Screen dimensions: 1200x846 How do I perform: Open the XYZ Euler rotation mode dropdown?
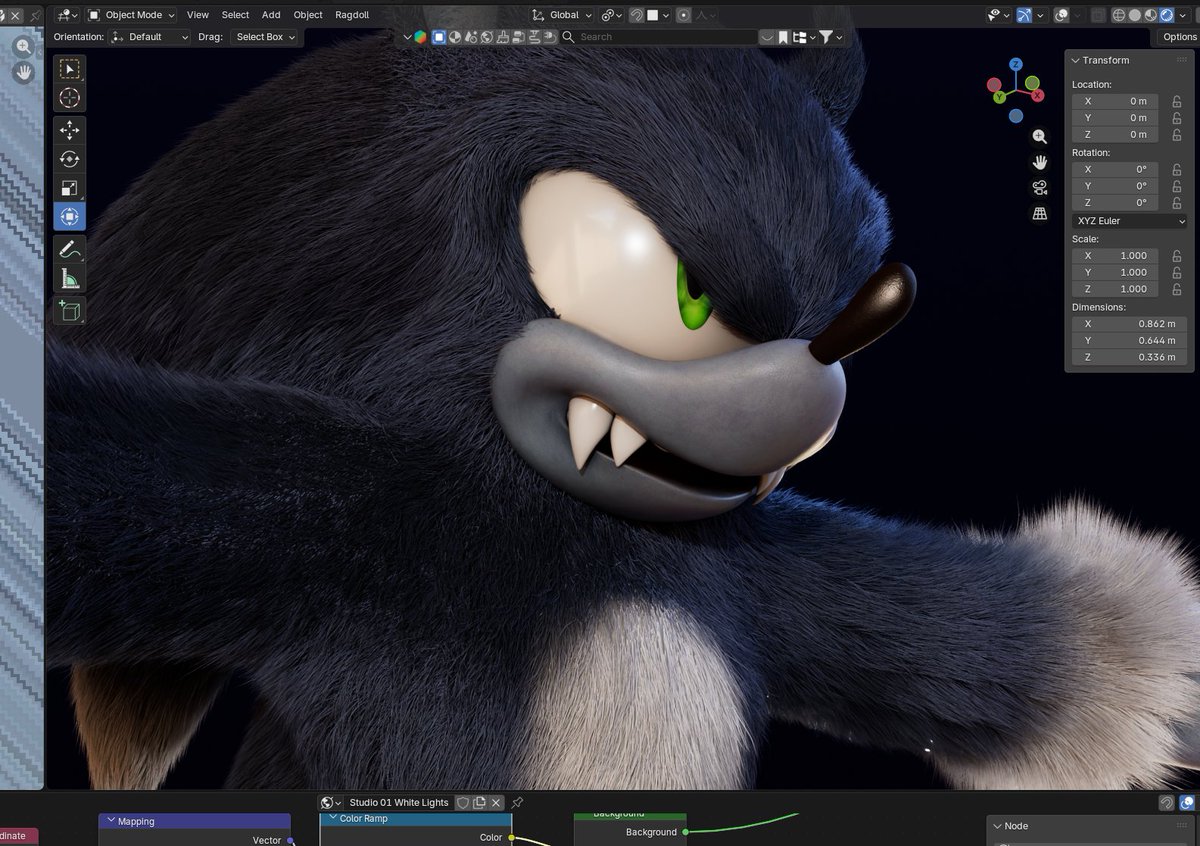click(1130, 221)
